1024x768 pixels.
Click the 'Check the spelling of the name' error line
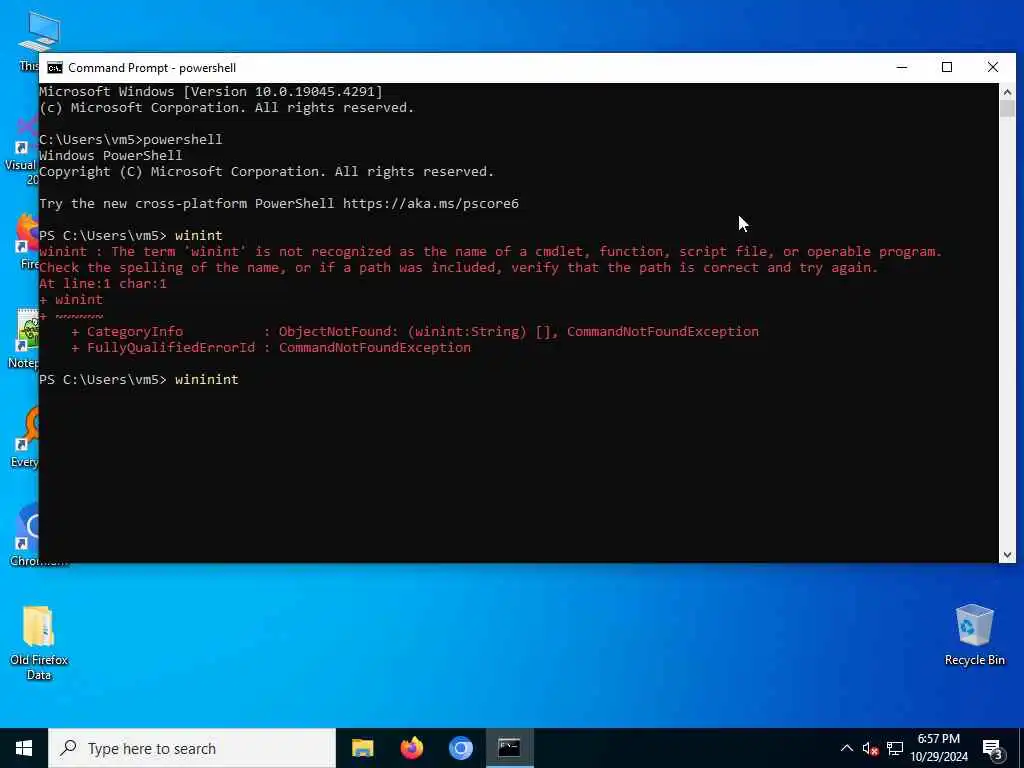pos(458,268)
